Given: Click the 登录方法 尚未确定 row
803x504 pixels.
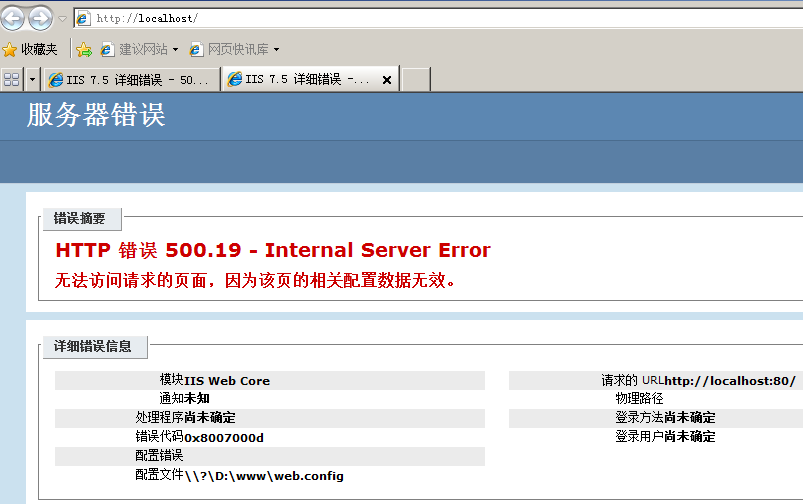Looking at the screenshot, I should coord(656,418).
